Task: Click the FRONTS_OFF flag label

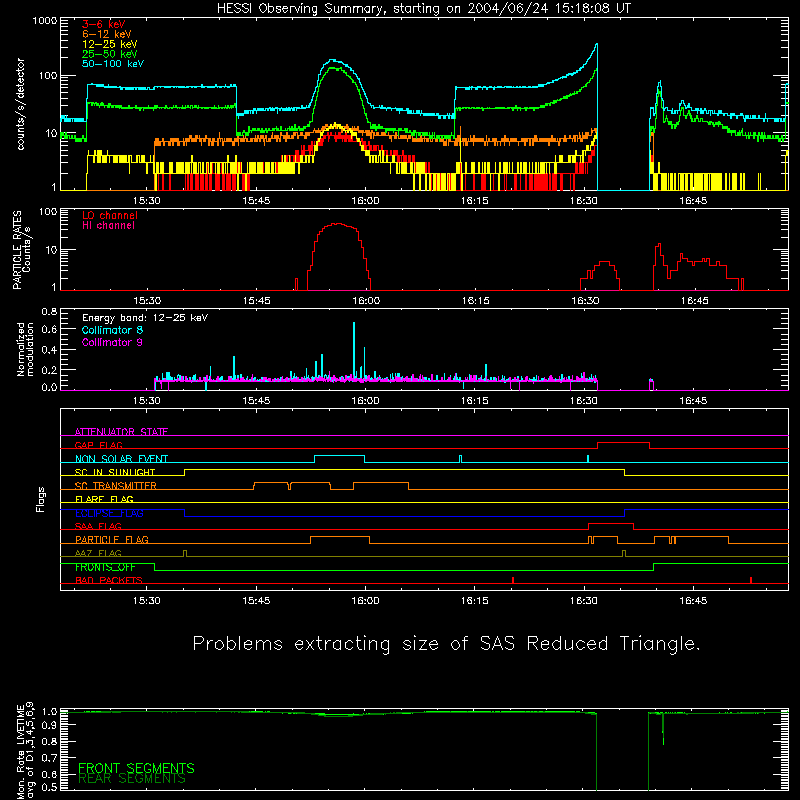Action: coord(105,567)
